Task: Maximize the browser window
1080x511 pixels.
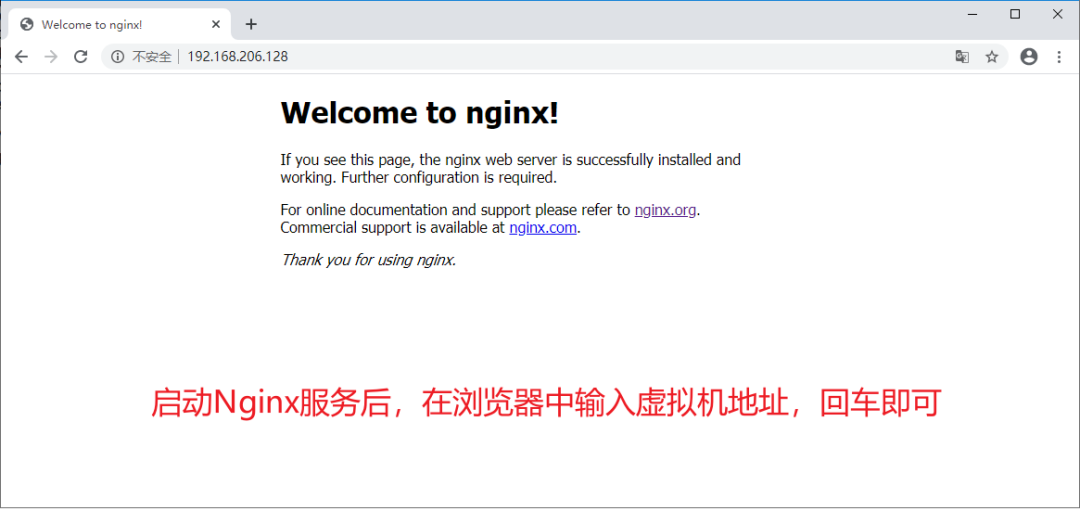Action: (x=1015, y=14)
